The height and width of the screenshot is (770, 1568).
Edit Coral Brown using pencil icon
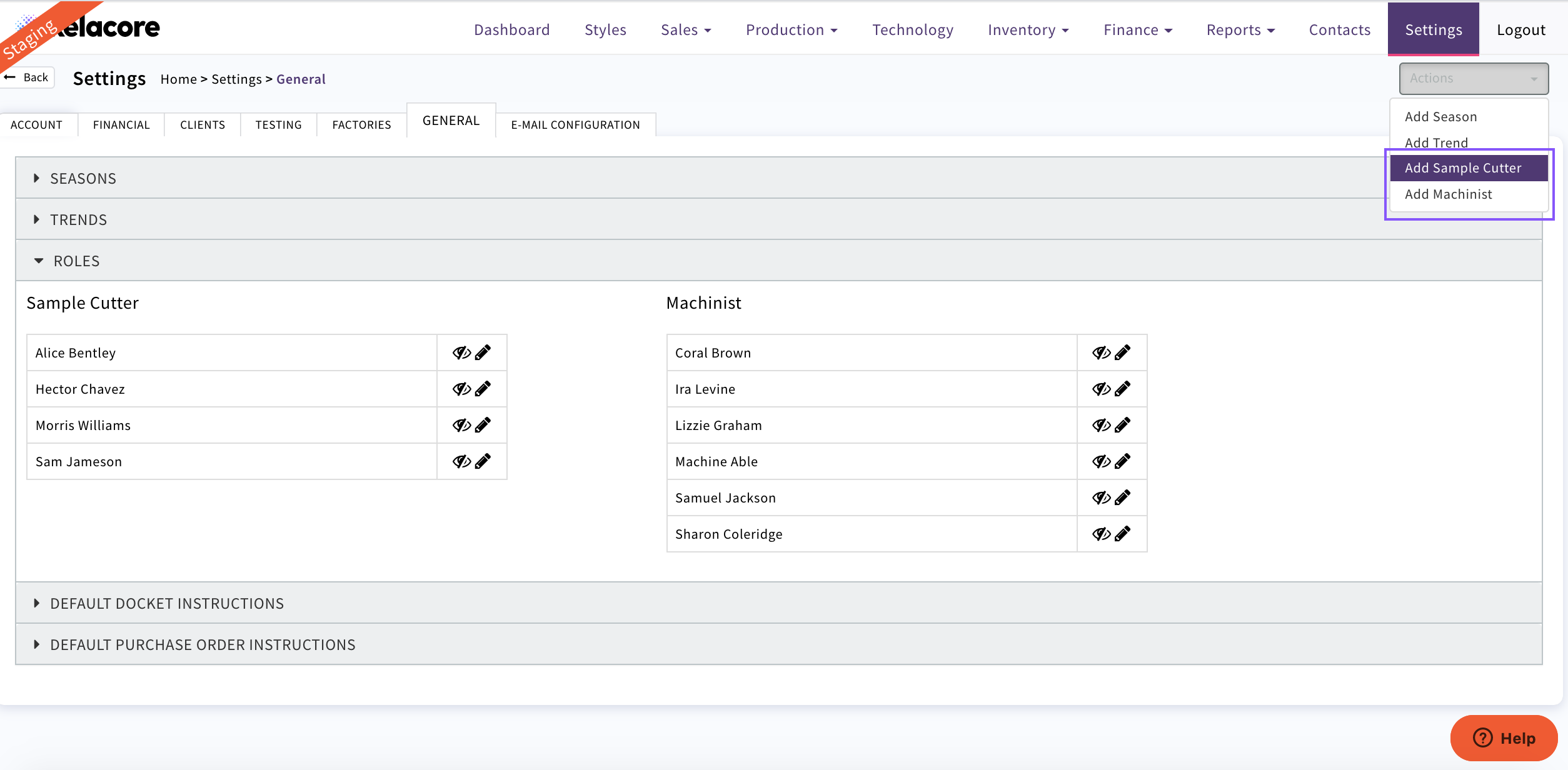coord(1122,352)
